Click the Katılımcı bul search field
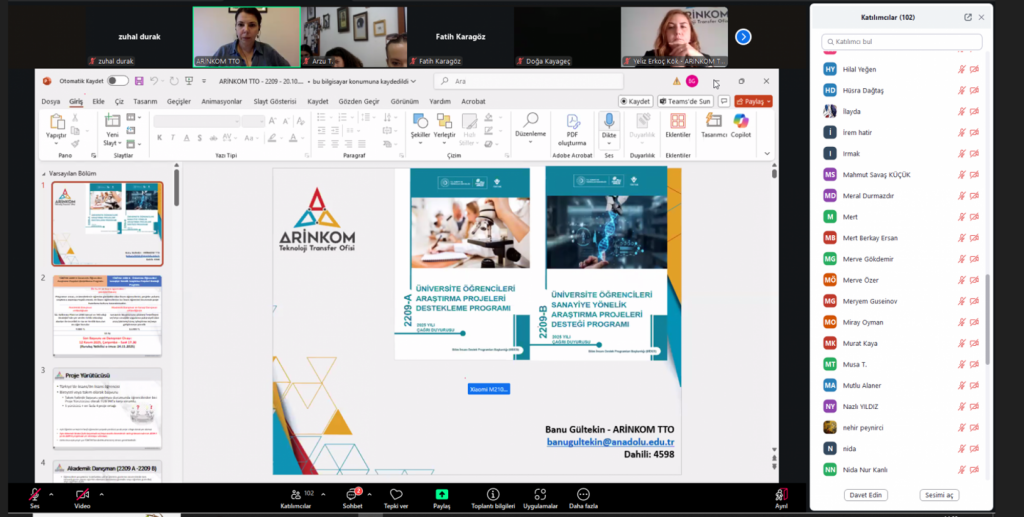 click(x=902, y=42)
